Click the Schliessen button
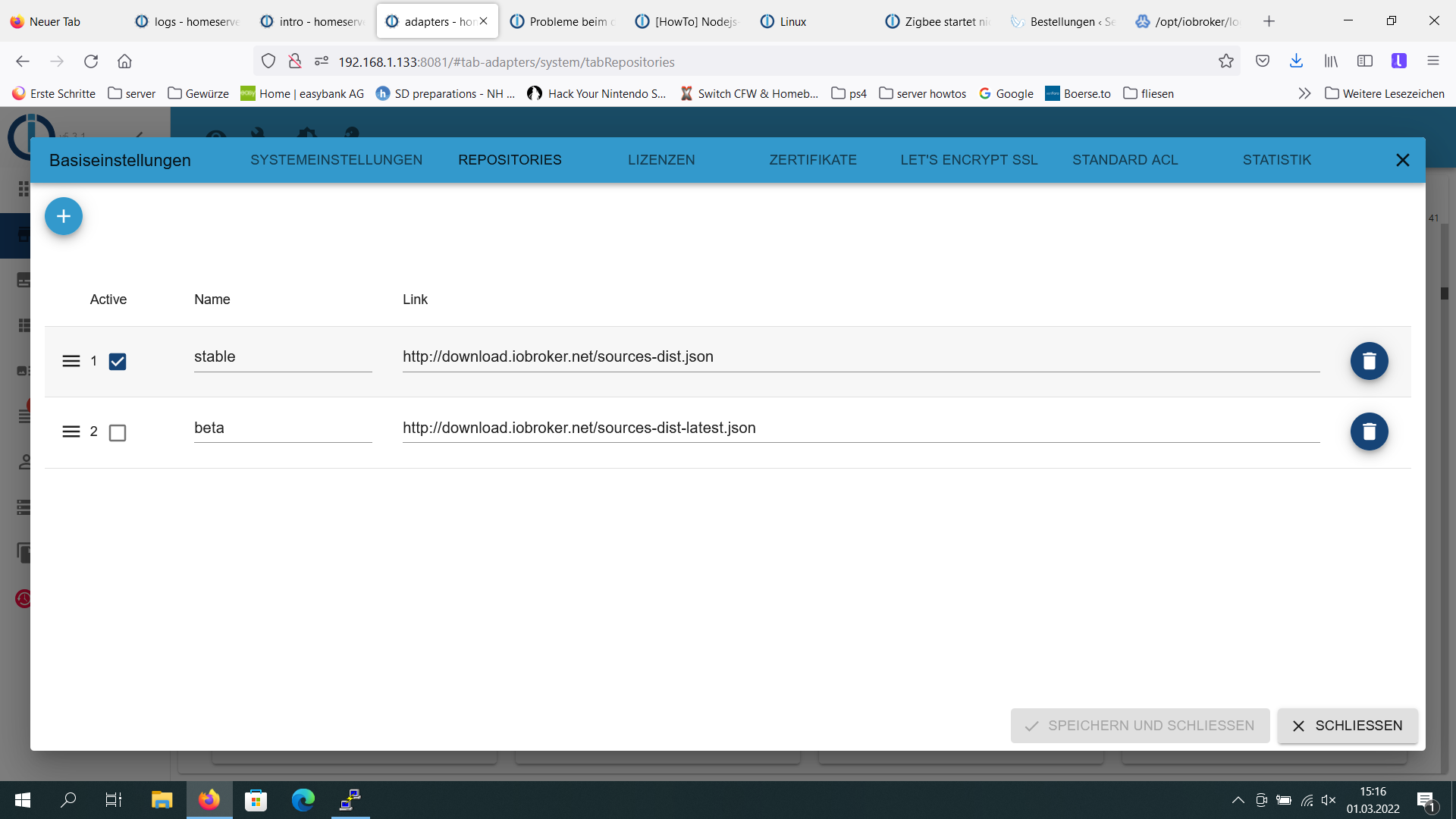The image size is (1456, 819). pyautogui.click(x=1347, y=726)
